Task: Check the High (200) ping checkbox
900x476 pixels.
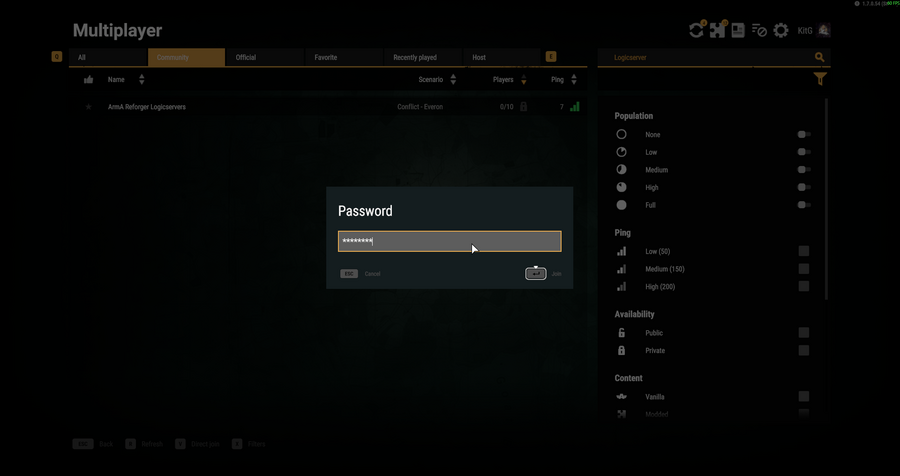Action: coord(804,286)
